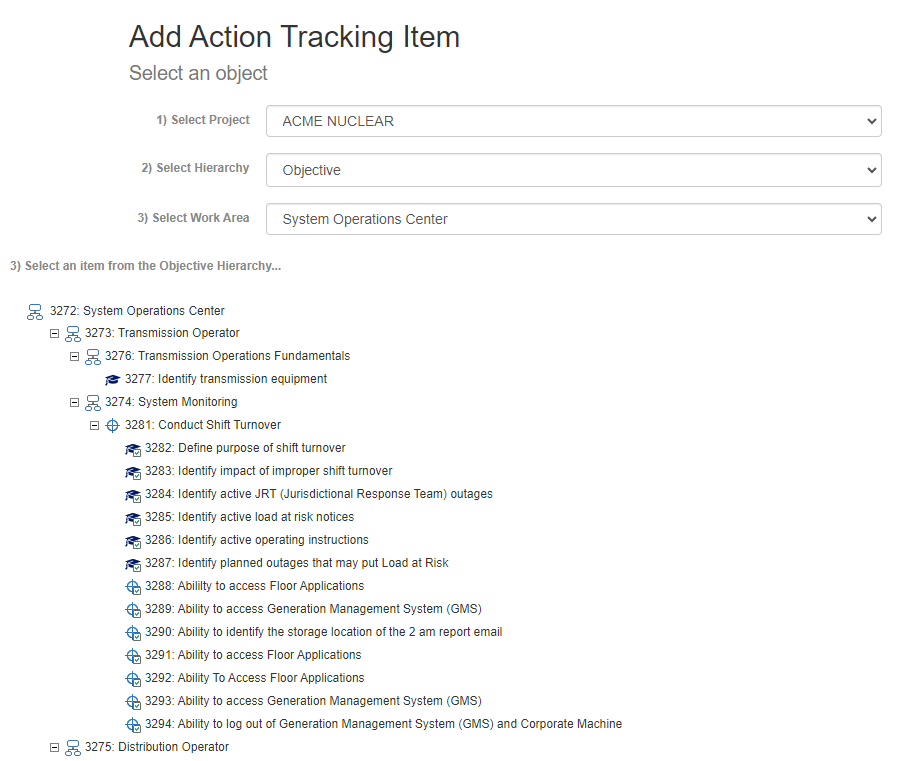898x761 pixels.
Task: Click the crosshair icon beside 3281 Conduct Shift Turnover
Action: [x=113, y=426]
